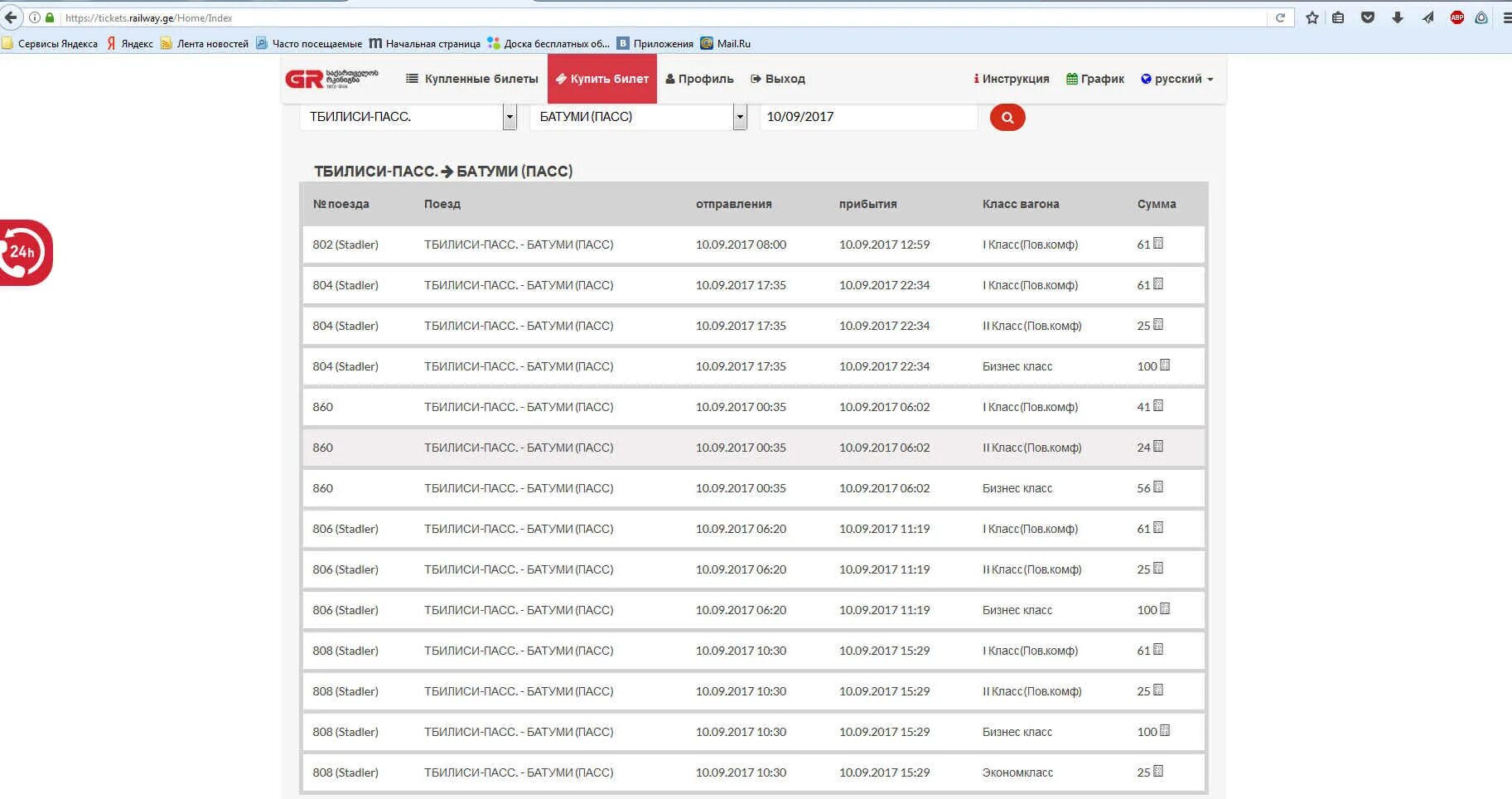Select the 802 (Stadler) 08:00 train row

click(753, 245)
